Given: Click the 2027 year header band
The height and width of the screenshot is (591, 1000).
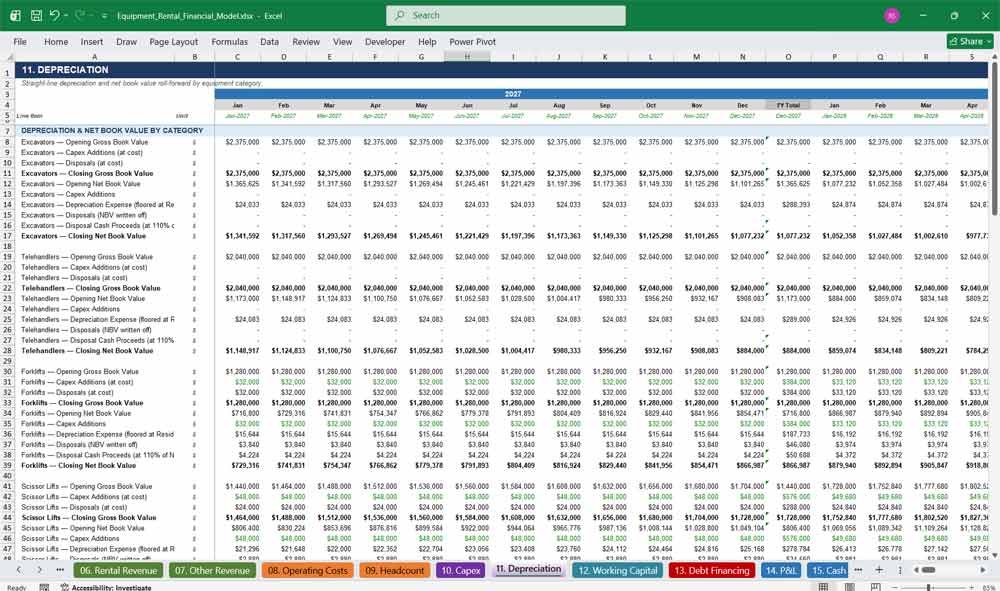Looking at the screenshot, I should pyautogui.click(x=513, y=94).
